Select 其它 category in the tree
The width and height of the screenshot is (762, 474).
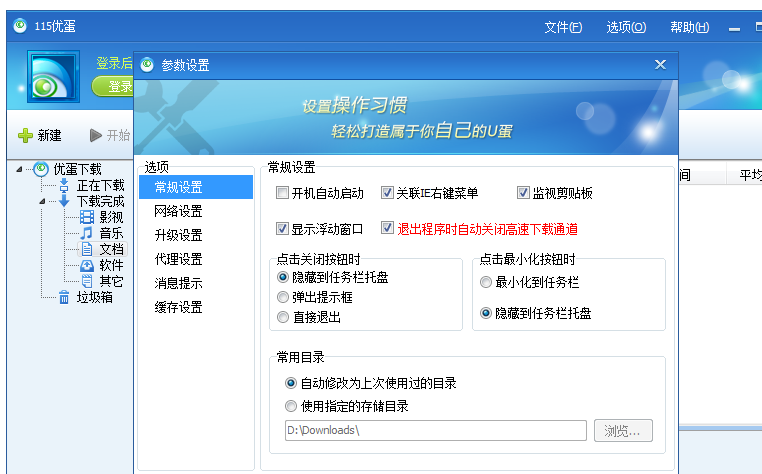(111, 281)
